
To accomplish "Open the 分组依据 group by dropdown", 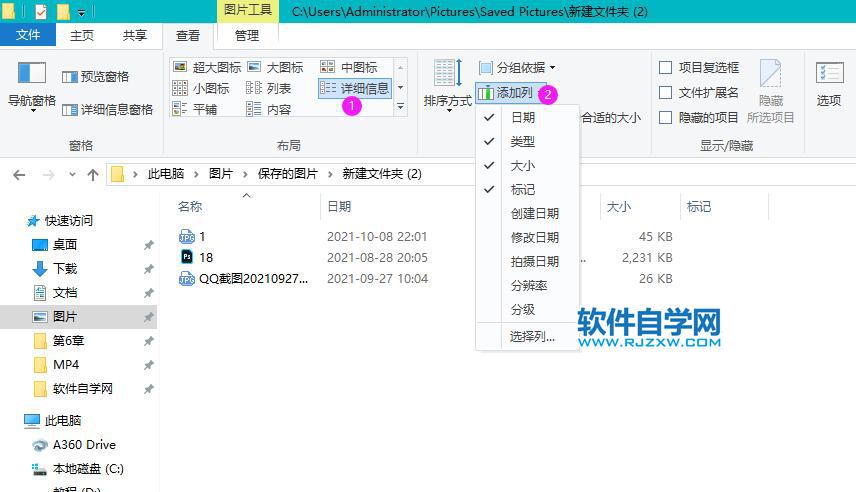I will point(517,67).
